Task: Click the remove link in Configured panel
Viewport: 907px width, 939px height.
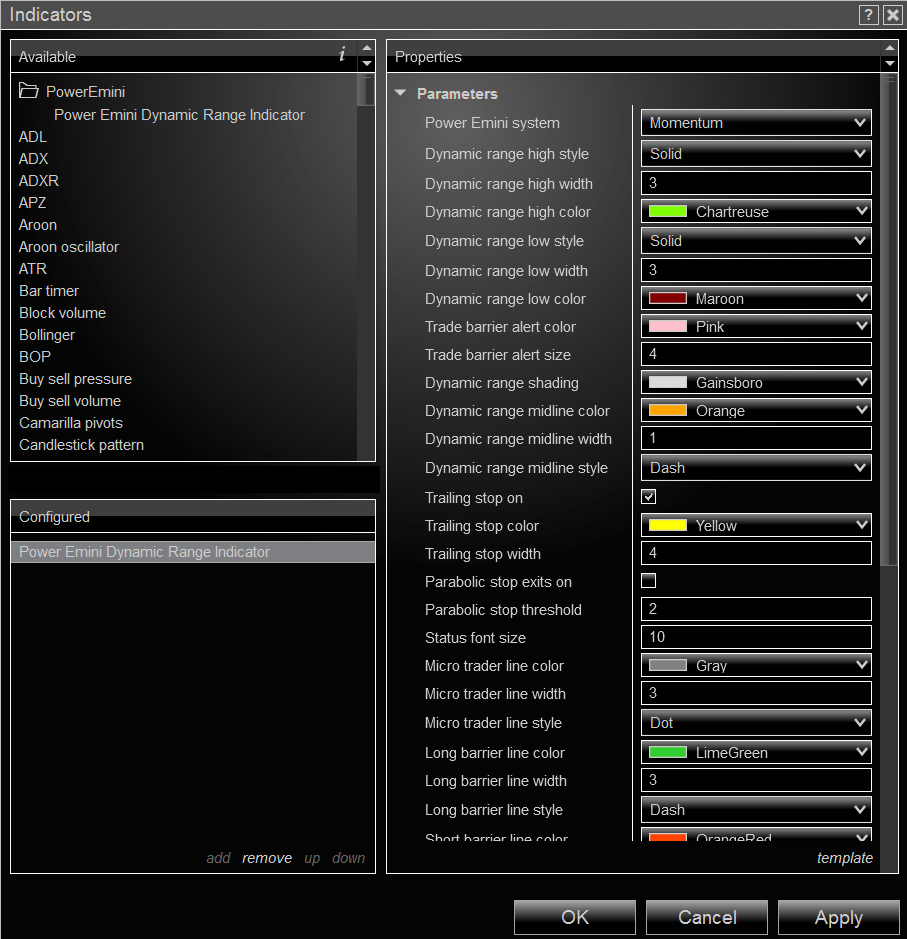Action: 267,858
